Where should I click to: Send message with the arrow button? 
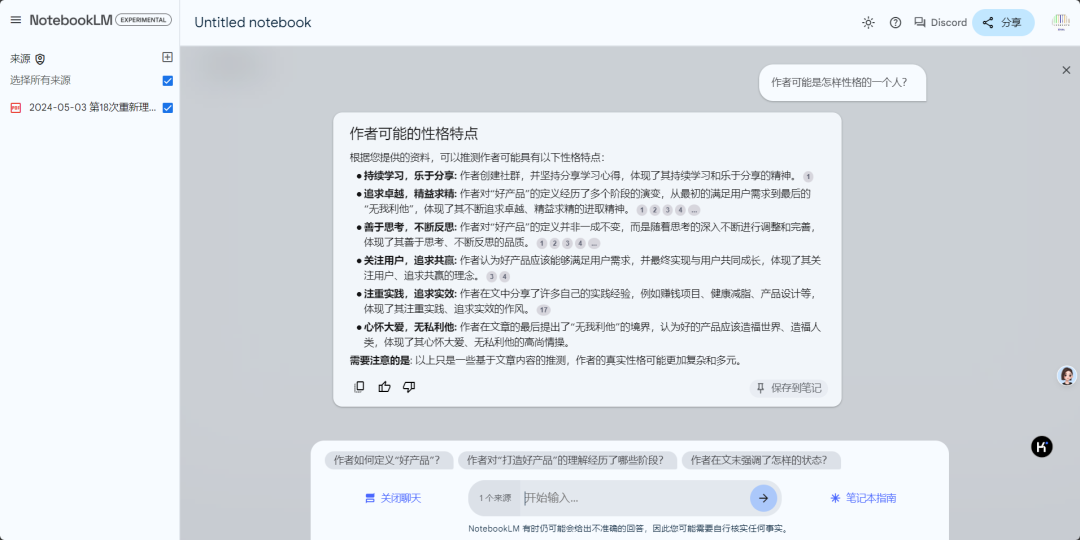[763, 498]
